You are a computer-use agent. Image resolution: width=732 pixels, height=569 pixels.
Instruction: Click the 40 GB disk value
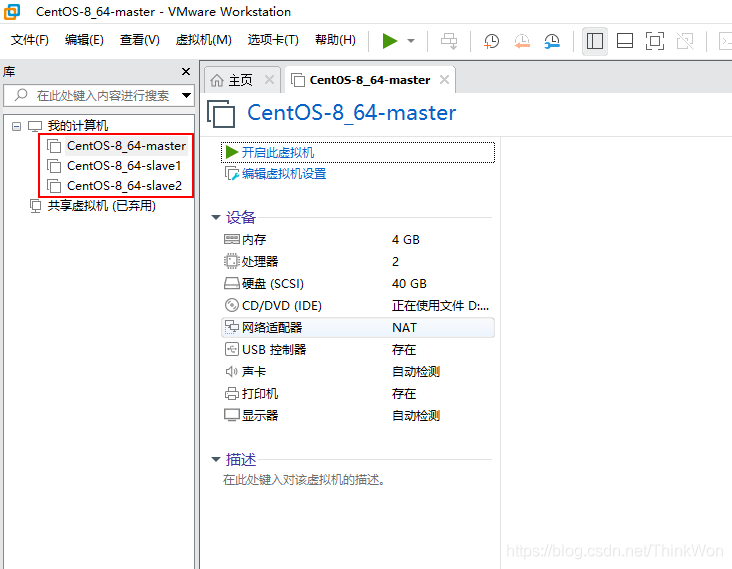click(x=409, y=283)
